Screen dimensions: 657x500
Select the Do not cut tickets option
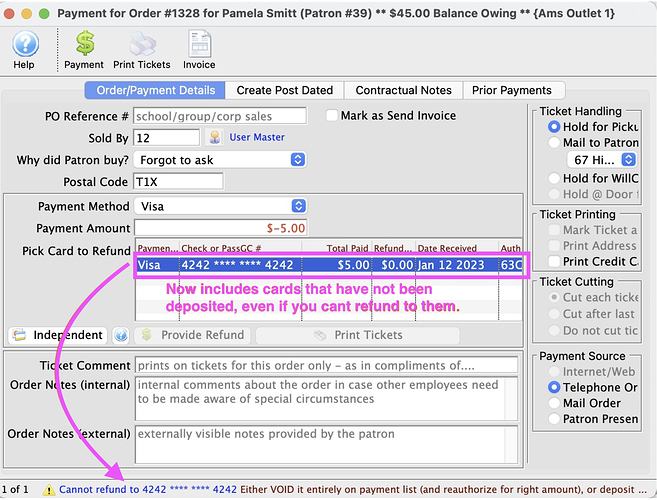(554, 330)
